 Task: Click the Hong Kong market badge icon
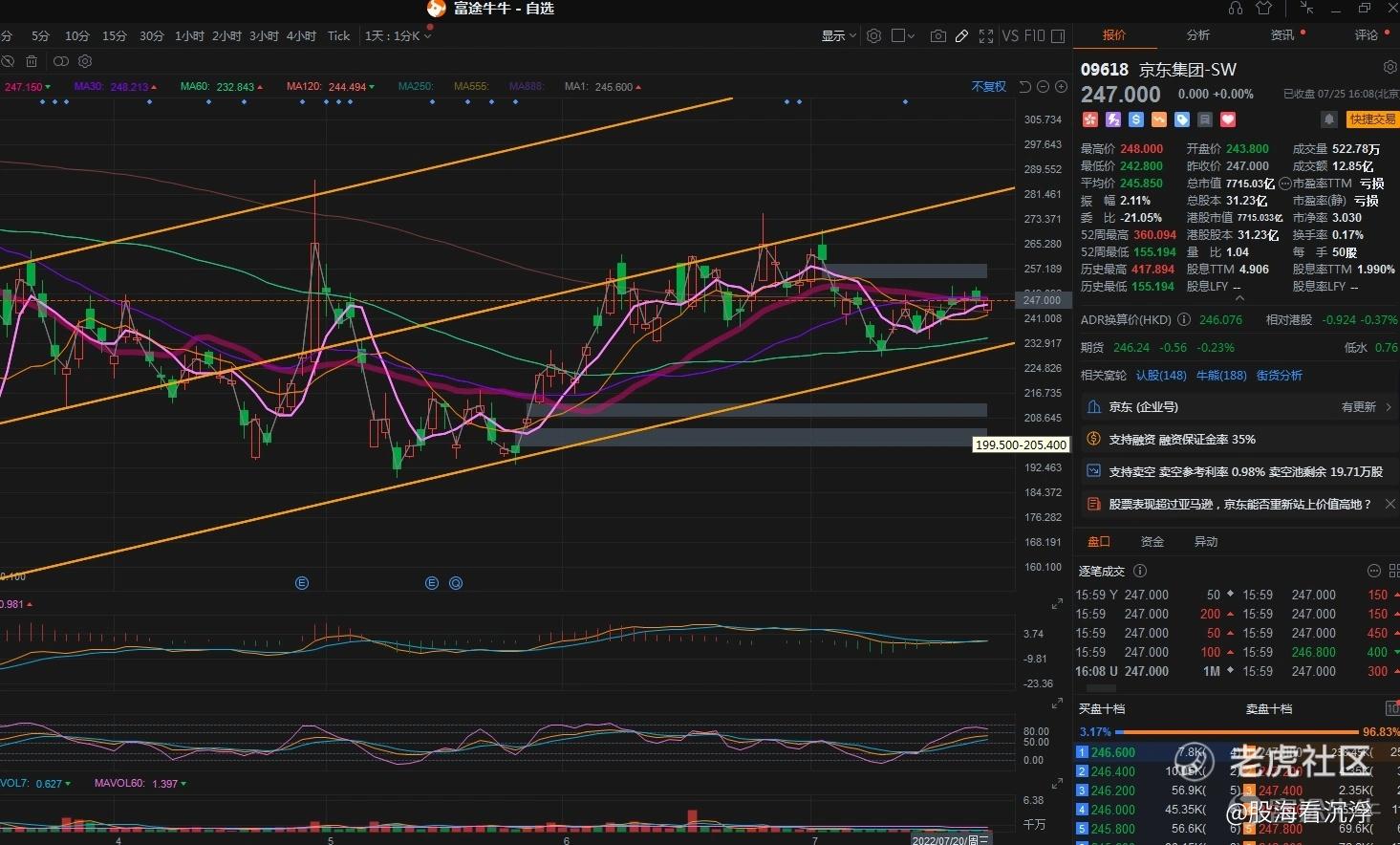point(1089,119)
